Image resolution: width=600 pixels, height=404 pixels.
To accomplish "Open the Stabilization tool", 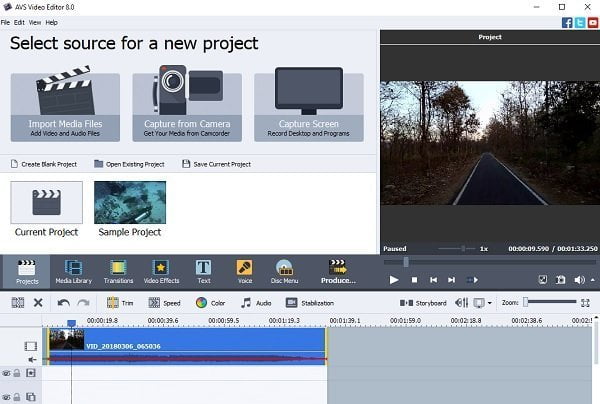I will (x=310, y=303).
